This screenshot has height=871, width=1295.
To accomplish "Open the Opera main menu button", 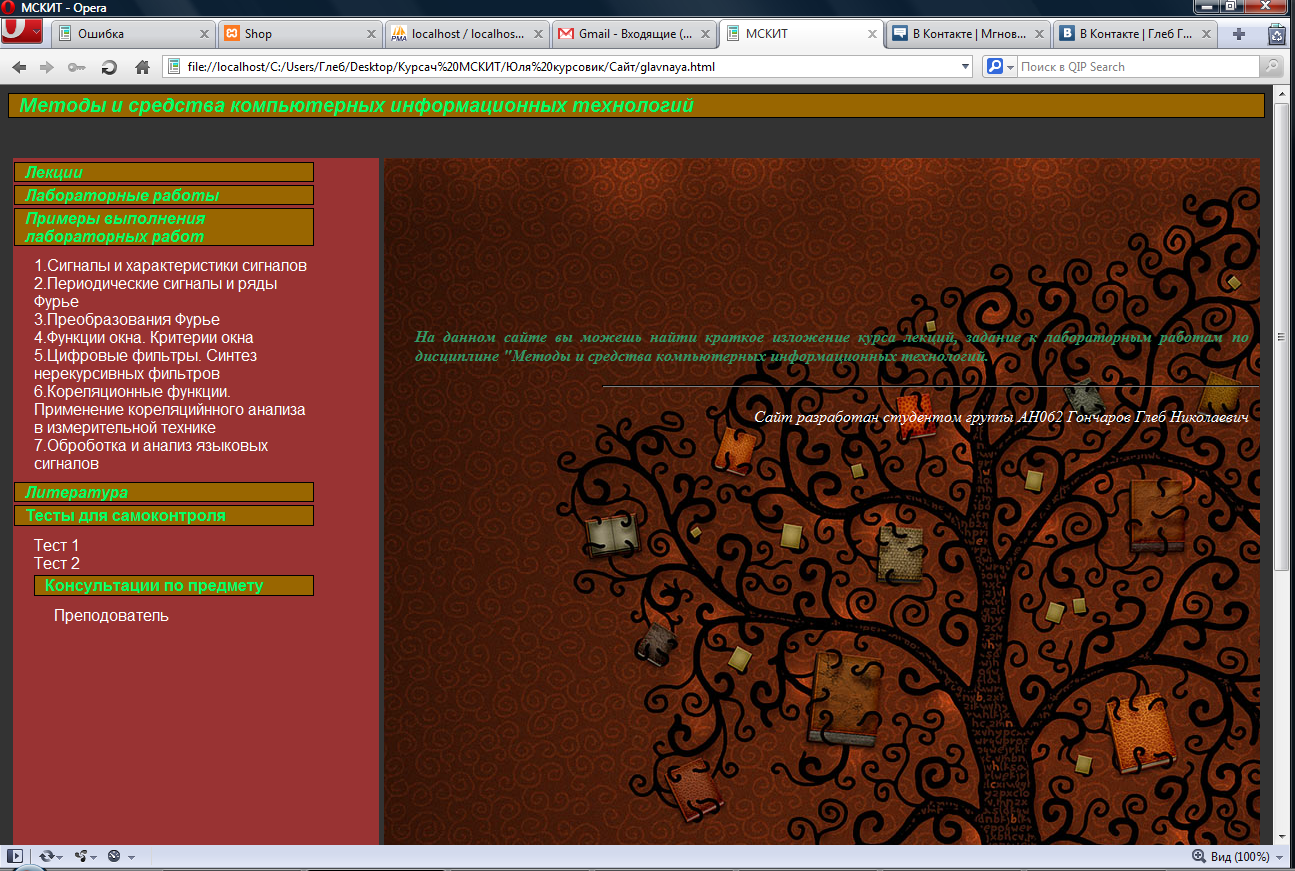I will point(22,32).
